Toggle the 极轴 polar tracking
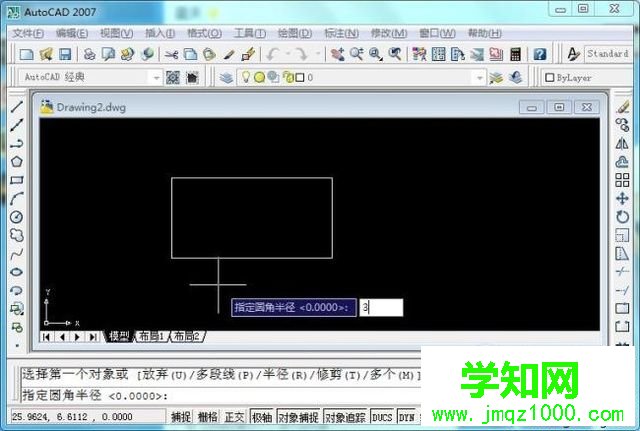 [x=262, y=417]
